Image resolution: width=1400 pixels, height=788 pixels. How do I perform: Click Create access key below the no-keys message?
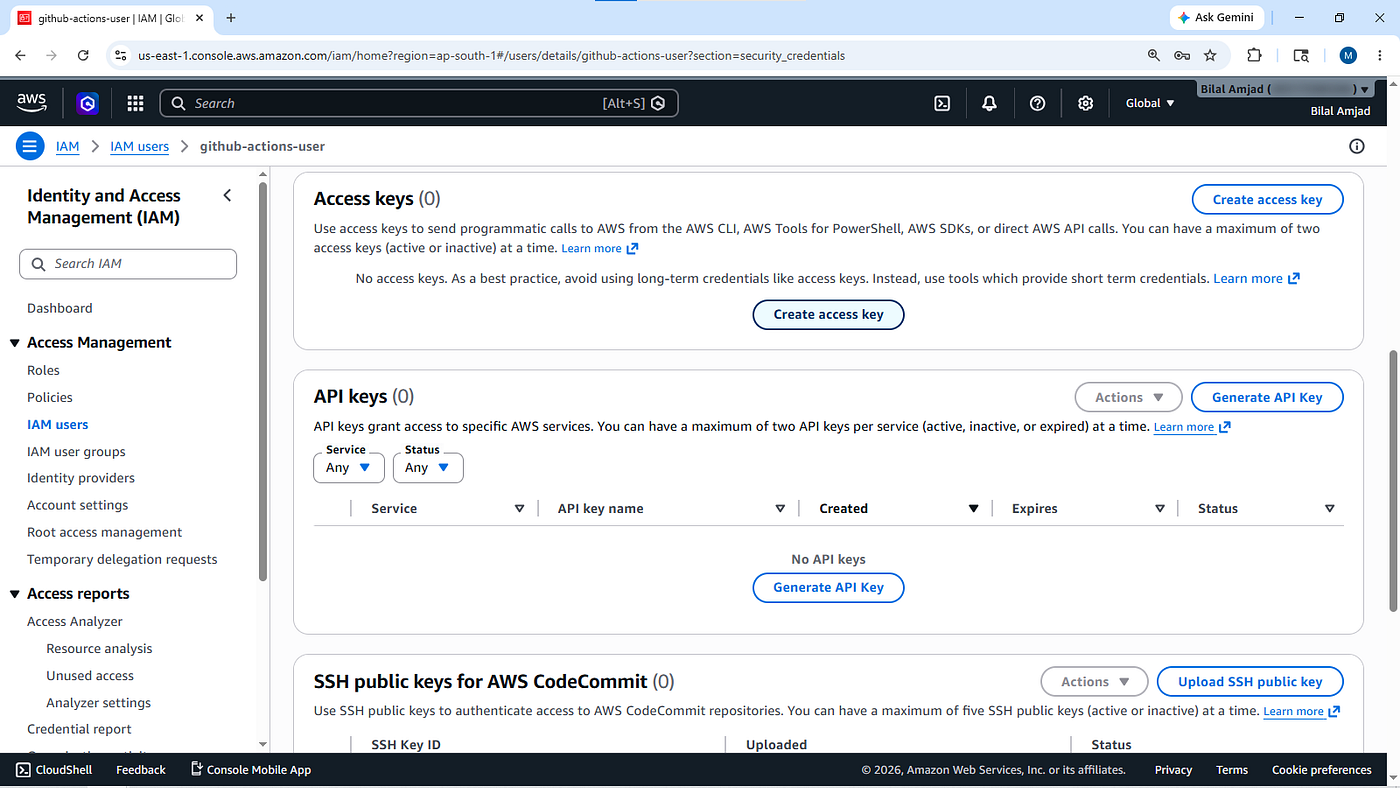click(828, 314)
